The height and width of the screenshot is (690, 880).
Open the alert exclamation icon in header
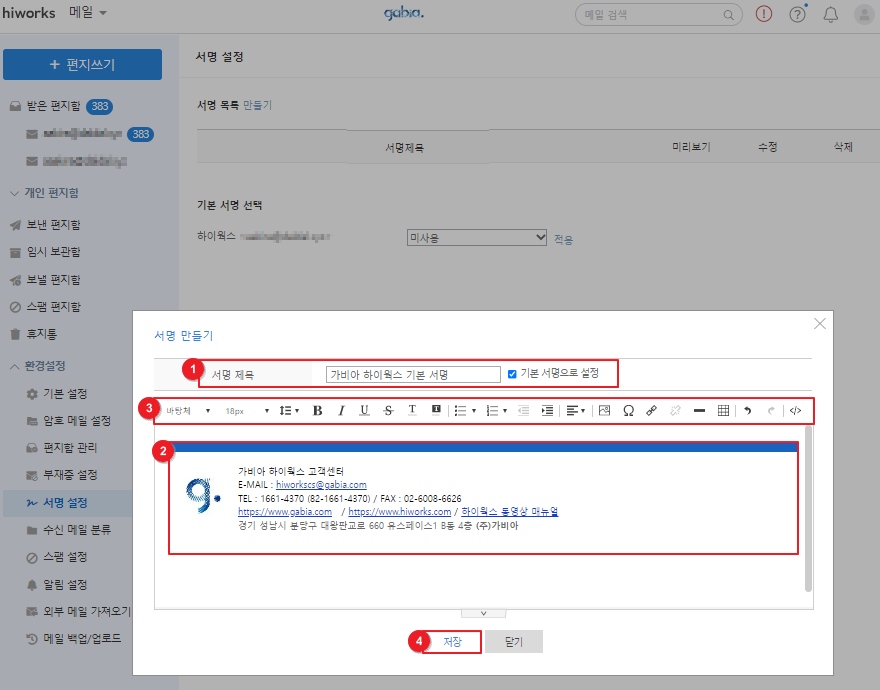764,14
